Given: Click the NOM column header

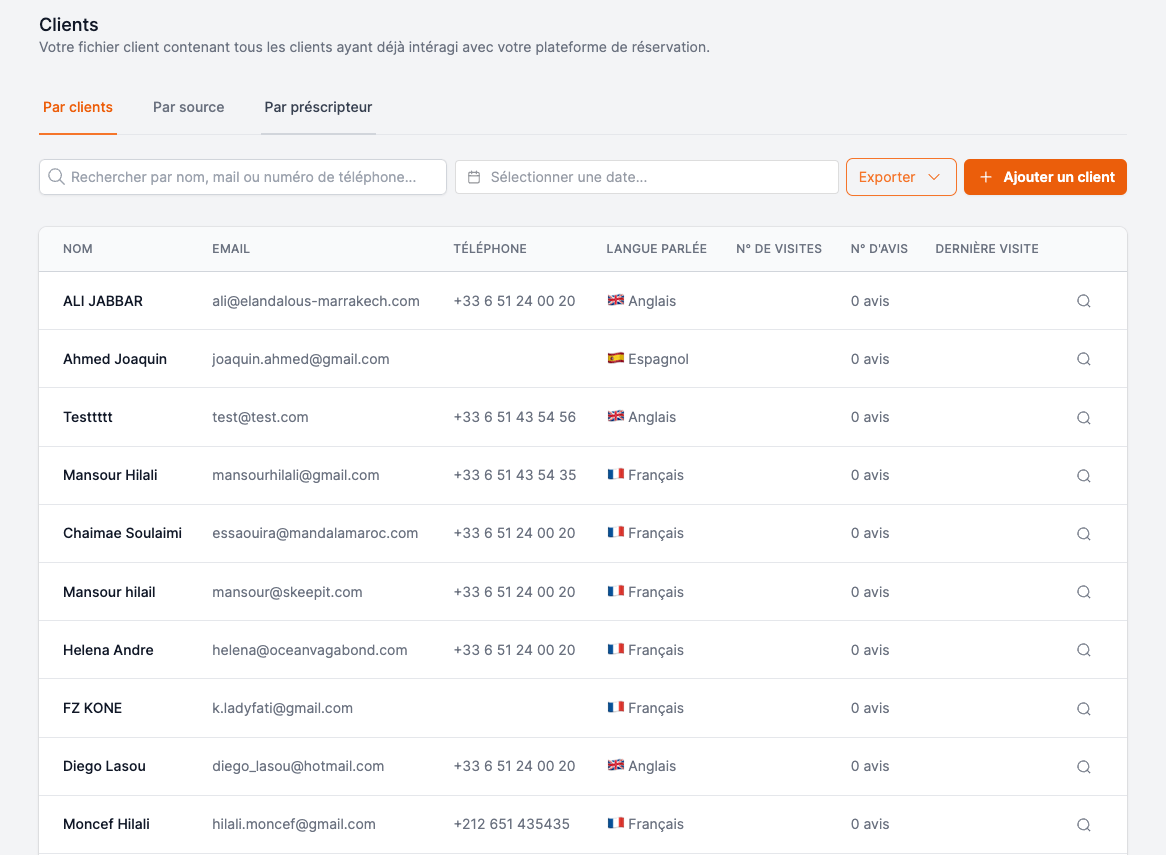Looking at the screenshot, I should [x=78, y=248].
